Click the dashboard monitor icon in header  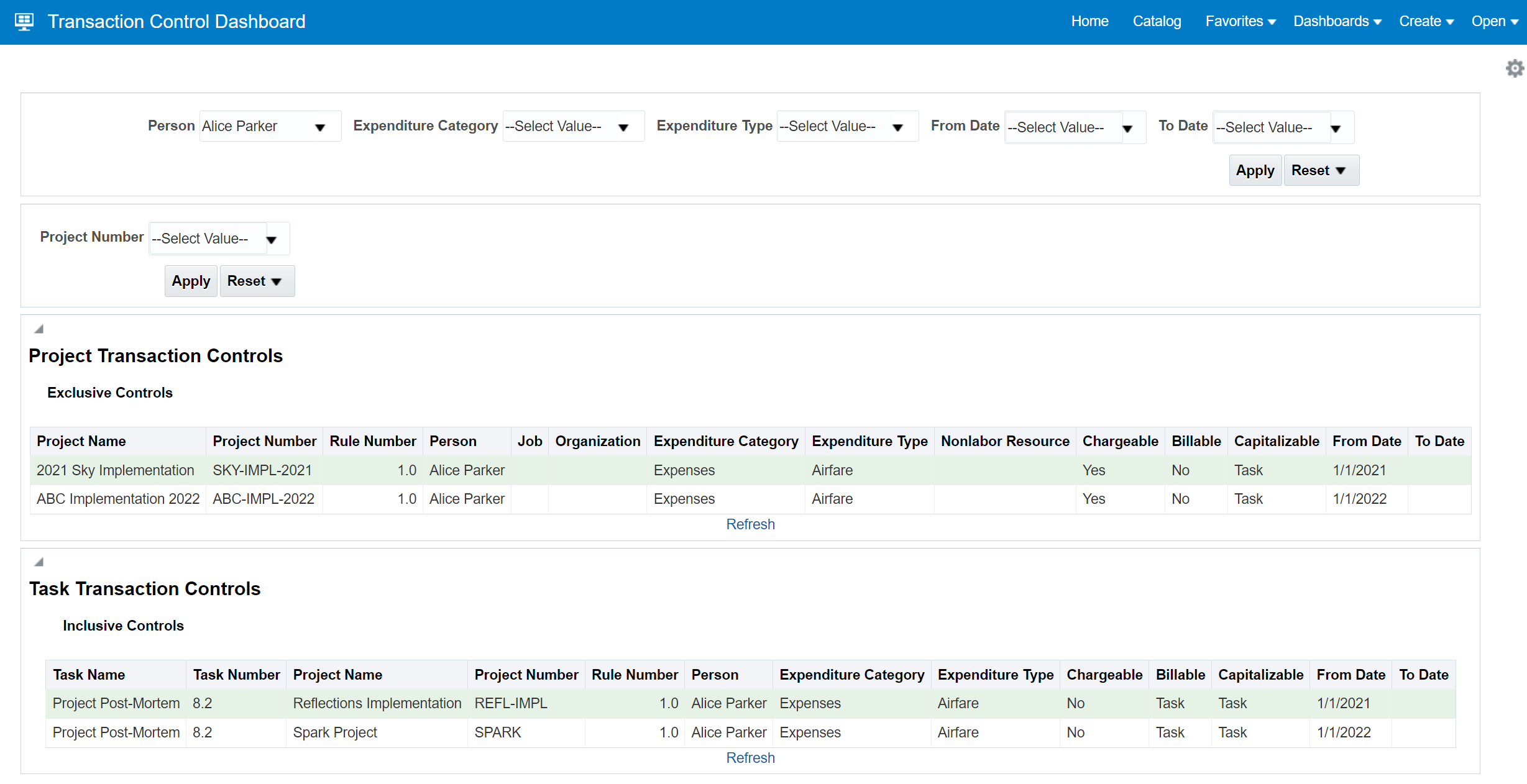pos(24,22)
